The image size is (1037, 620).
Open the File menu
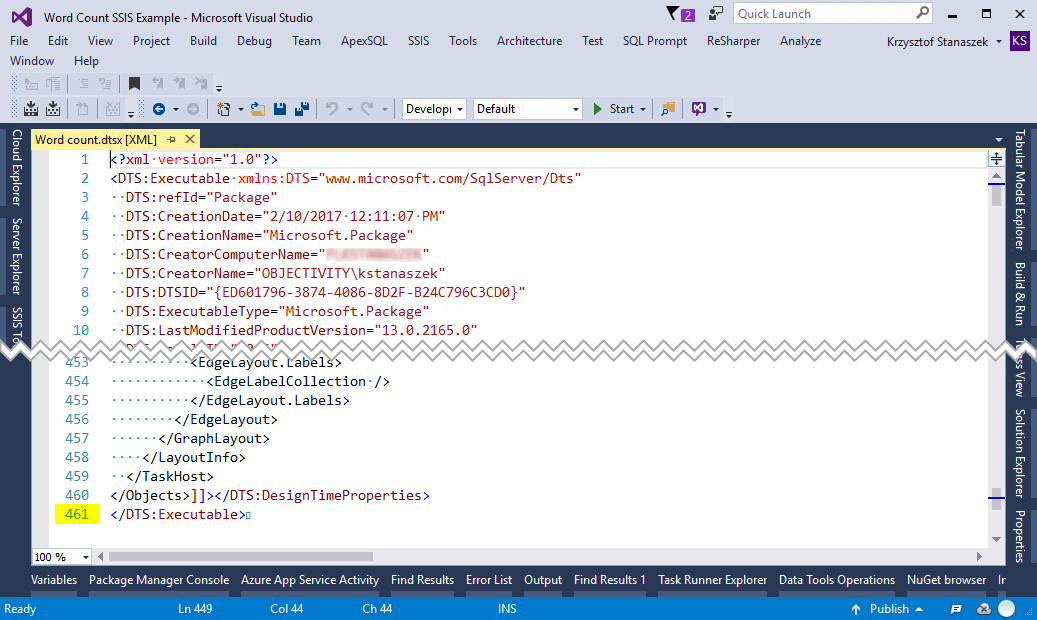19,41
